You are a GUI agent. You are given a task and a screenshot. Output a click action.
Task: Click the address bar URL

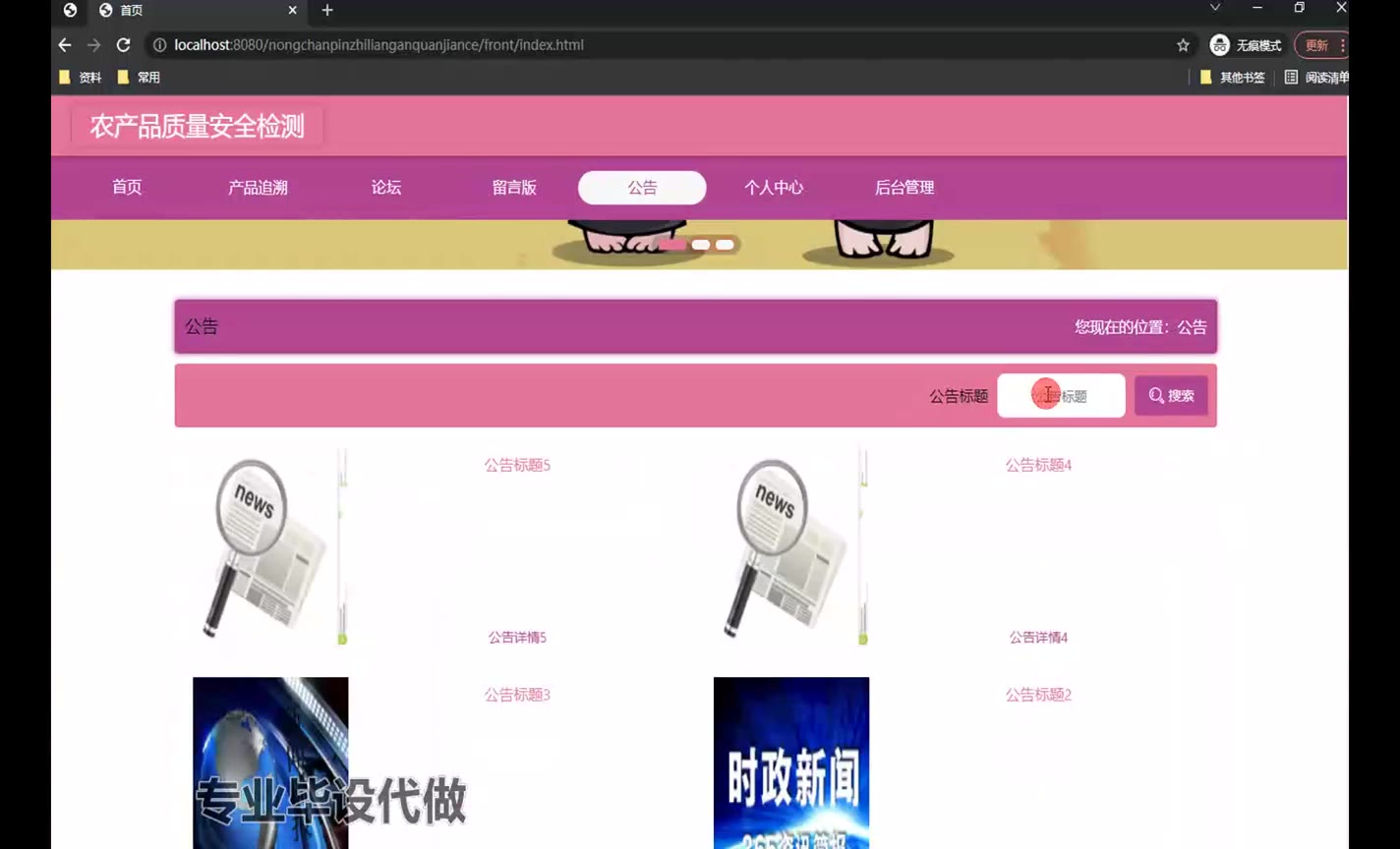click(x=379, y=45)
